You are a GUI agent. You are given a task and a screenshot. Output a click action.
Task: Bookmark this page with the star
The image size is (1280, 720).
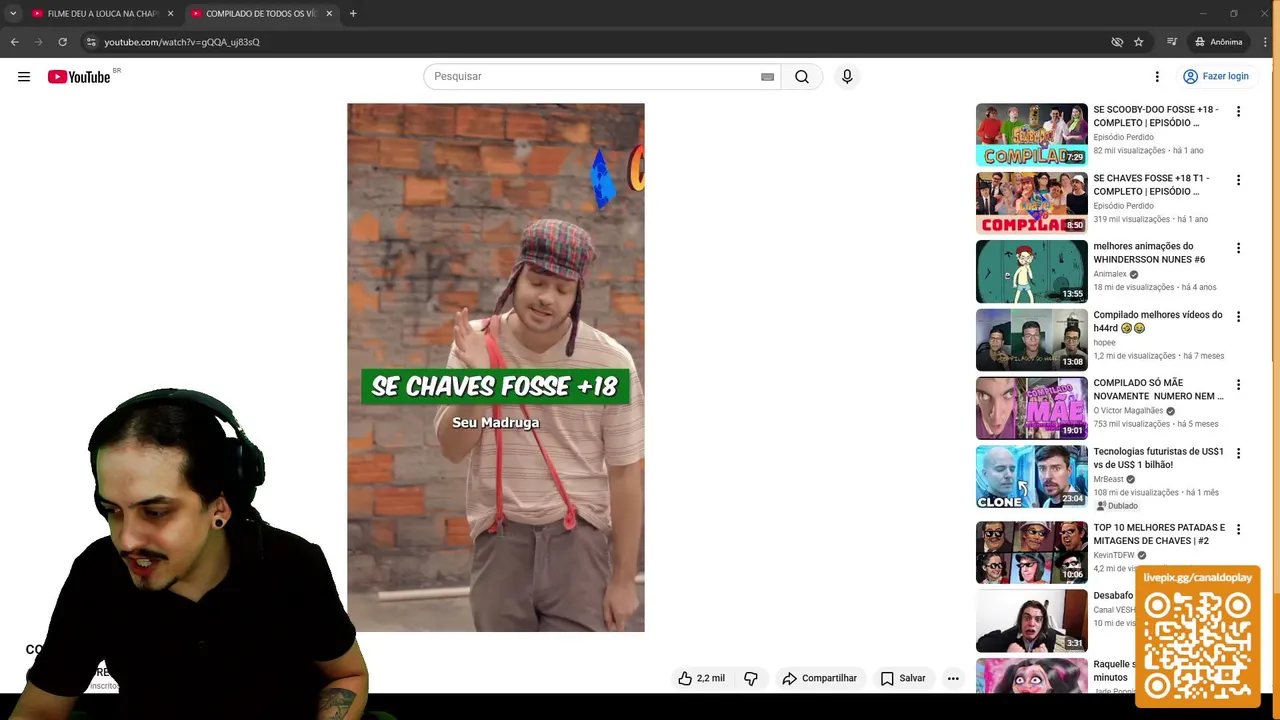tap(1138, 42)
